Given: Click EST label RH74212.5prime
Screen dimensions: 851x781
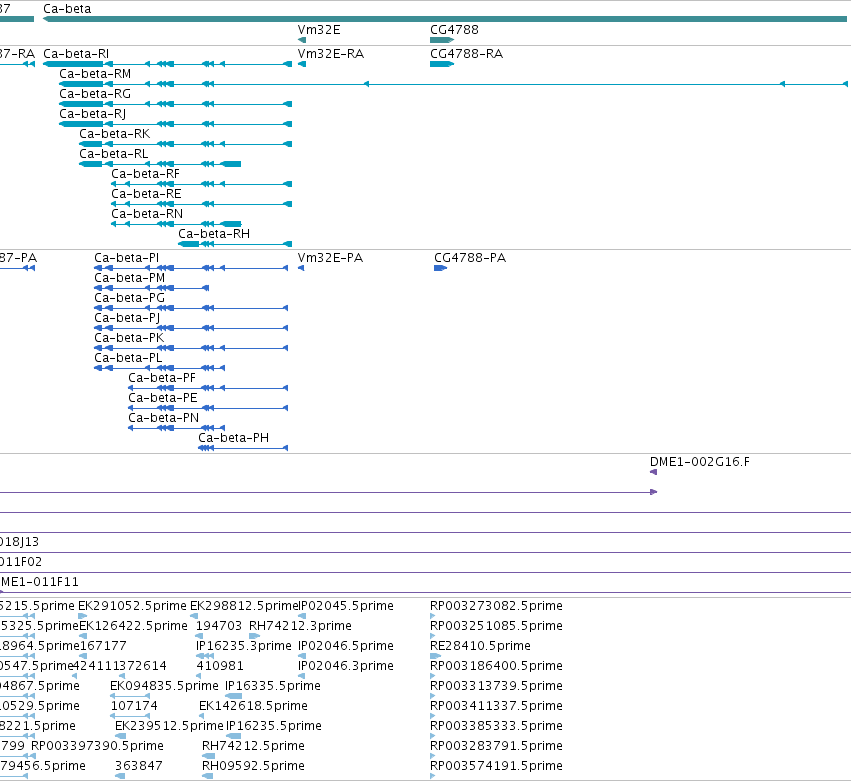Looking at the screenshot, I should (x=253, y=746).
